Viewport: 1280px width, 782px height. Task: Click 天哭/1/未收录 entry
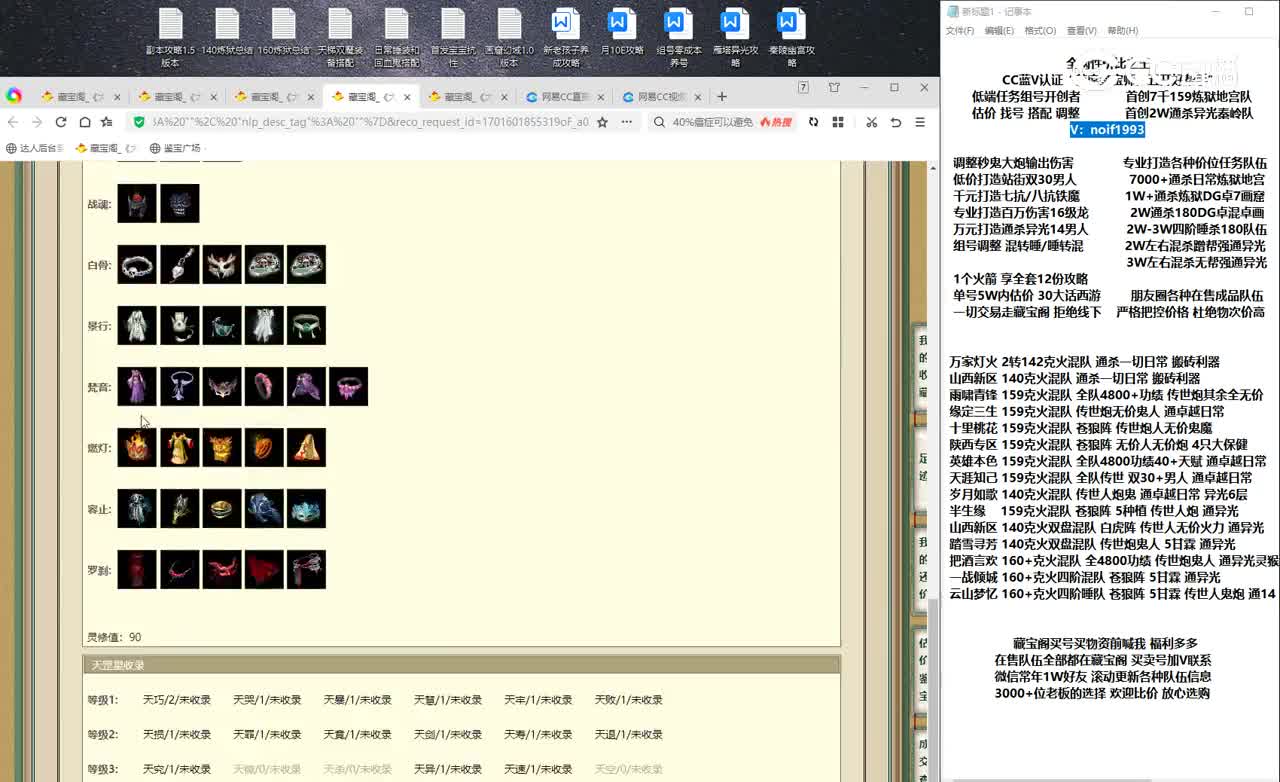click(267, 700)
